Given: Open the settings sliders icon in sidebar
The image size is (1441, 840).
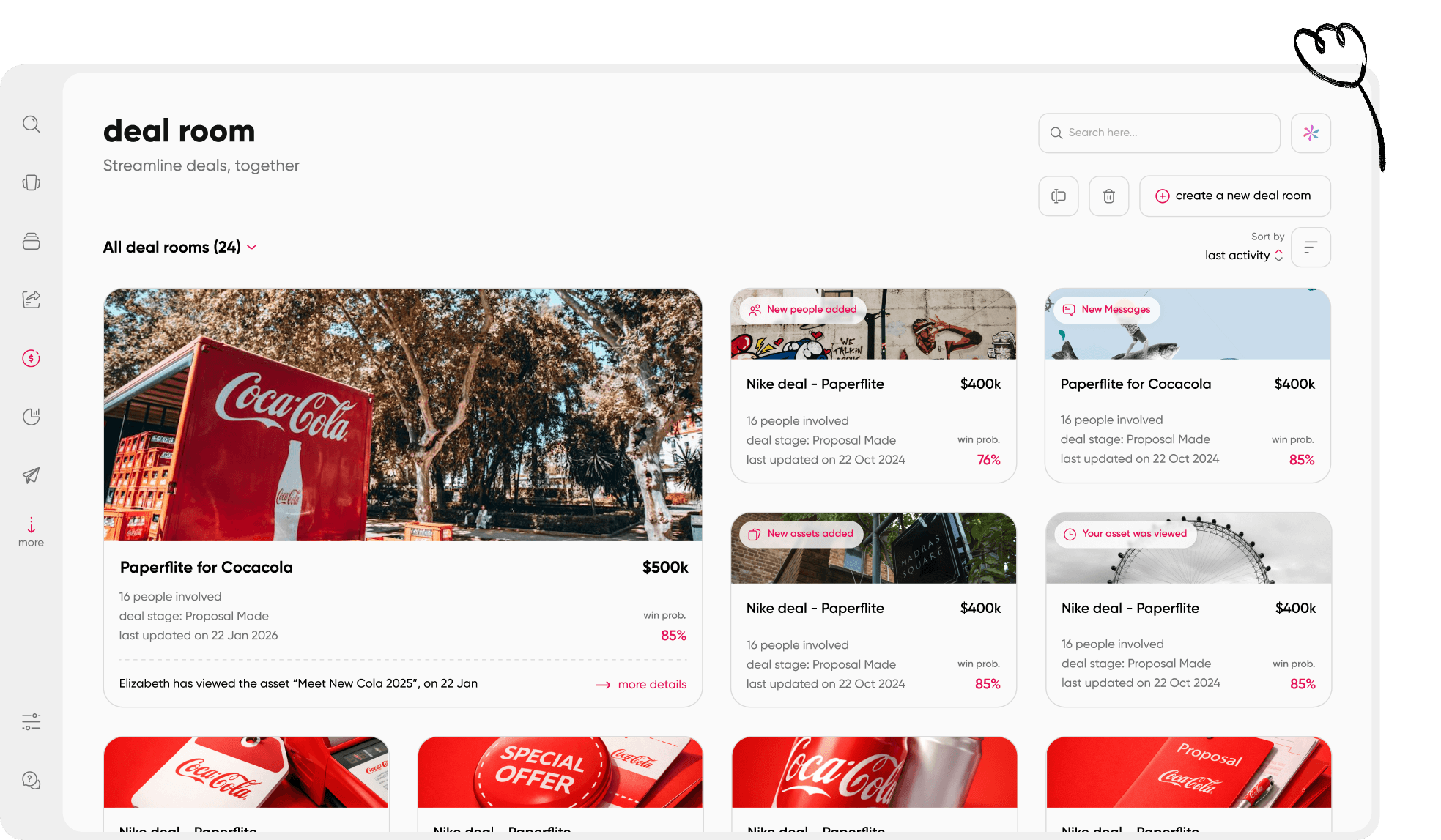Looking at the screenshot, I should point(31,722).
